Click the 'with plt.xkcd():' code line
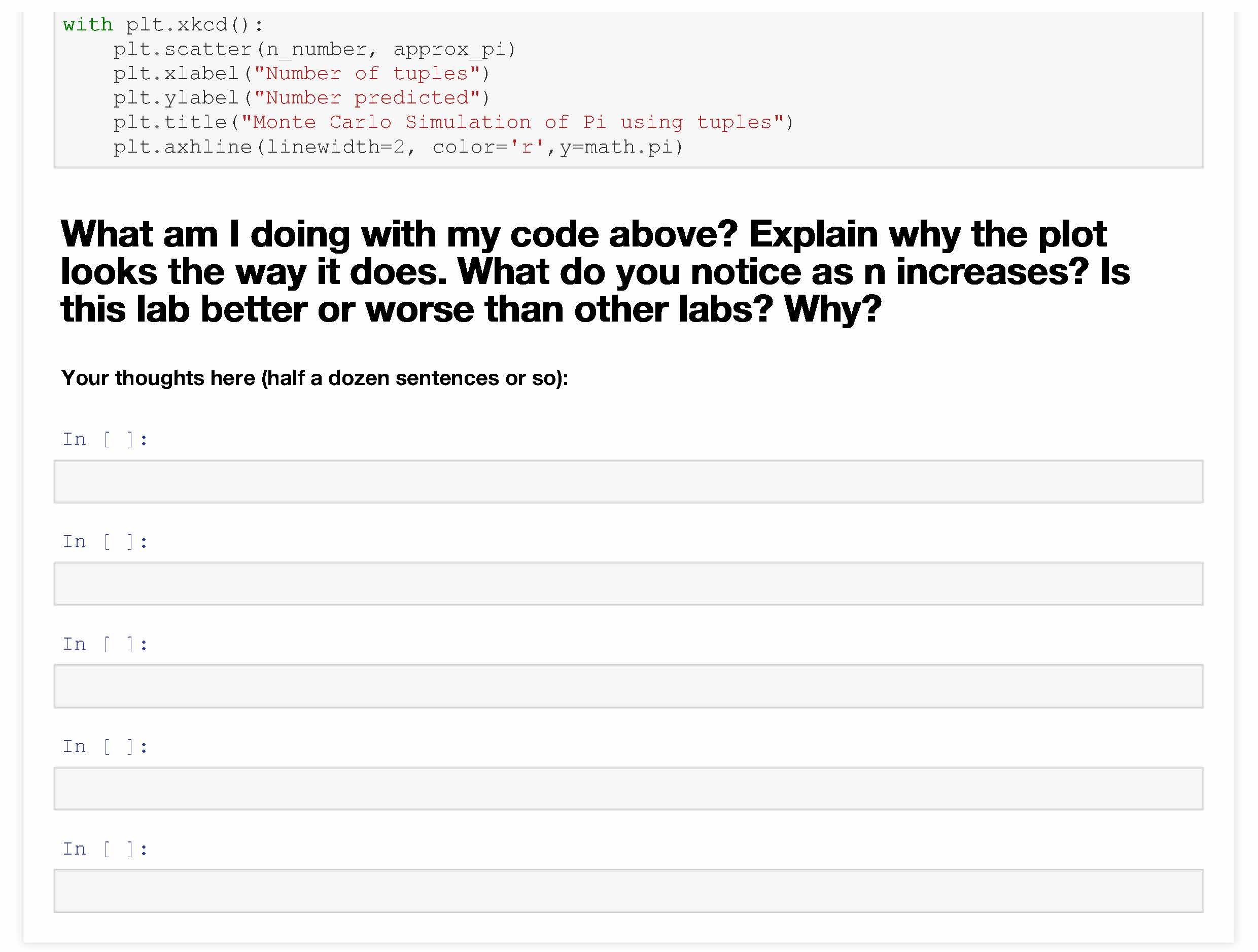Screen dimensions: 1258x952 pos(163,24)
